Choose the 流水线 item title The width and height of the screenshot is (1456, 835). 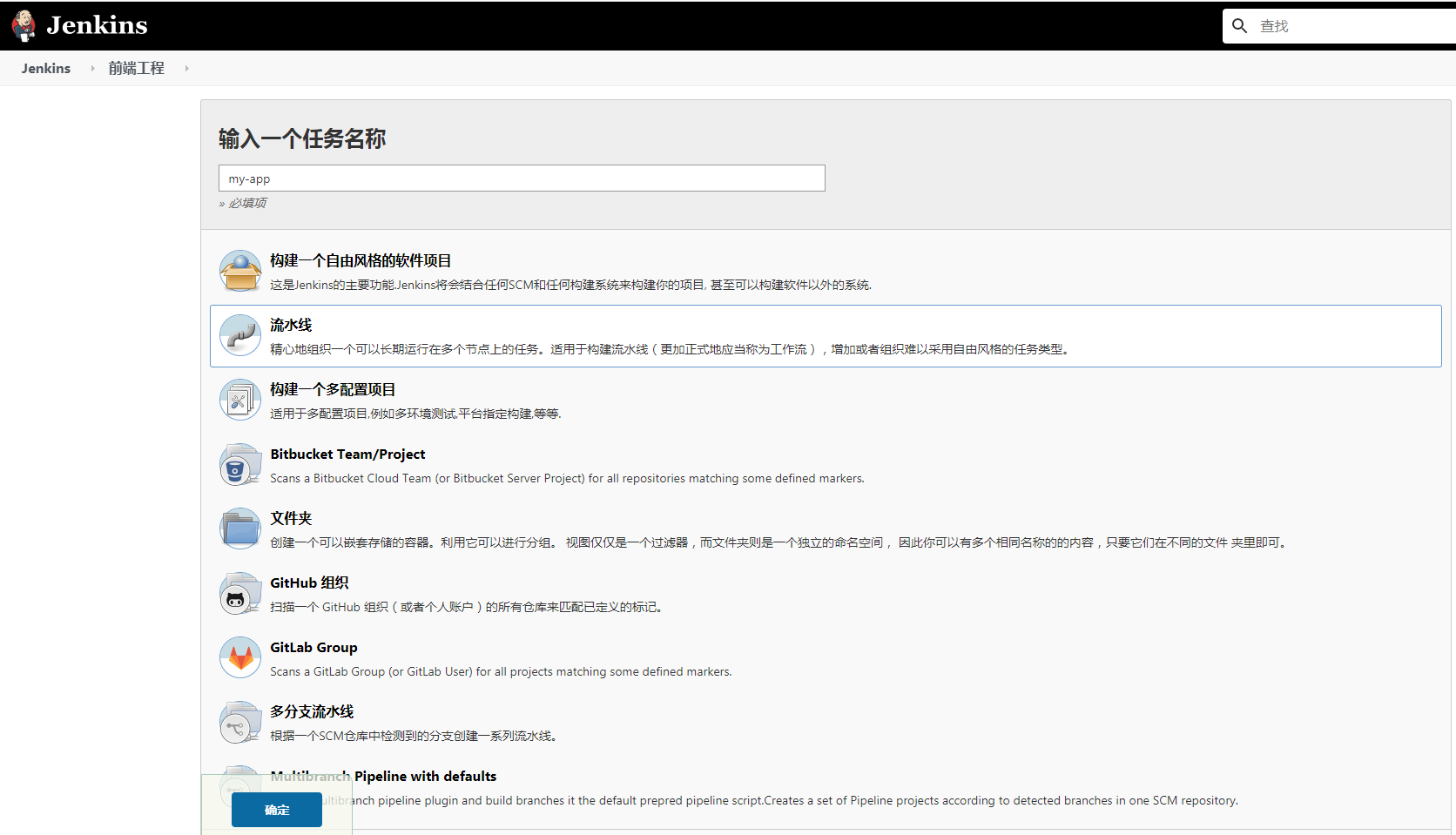tap(291, 325)
